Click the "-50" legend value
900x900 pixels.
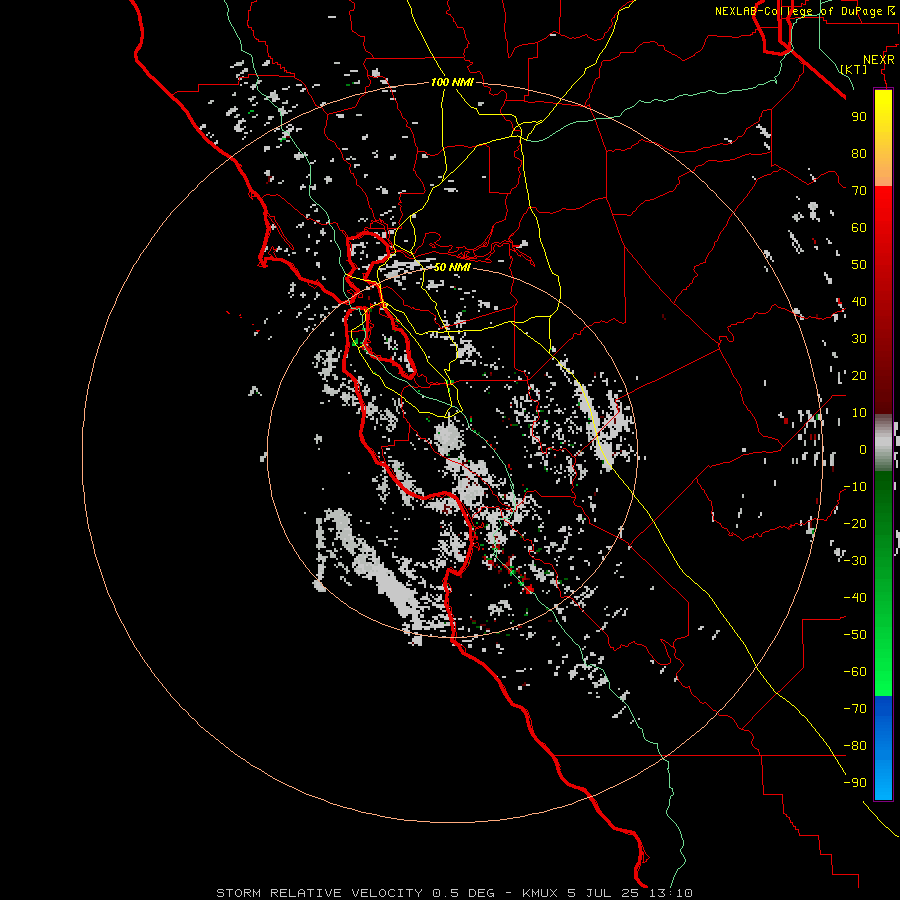[x=855, y=635]
